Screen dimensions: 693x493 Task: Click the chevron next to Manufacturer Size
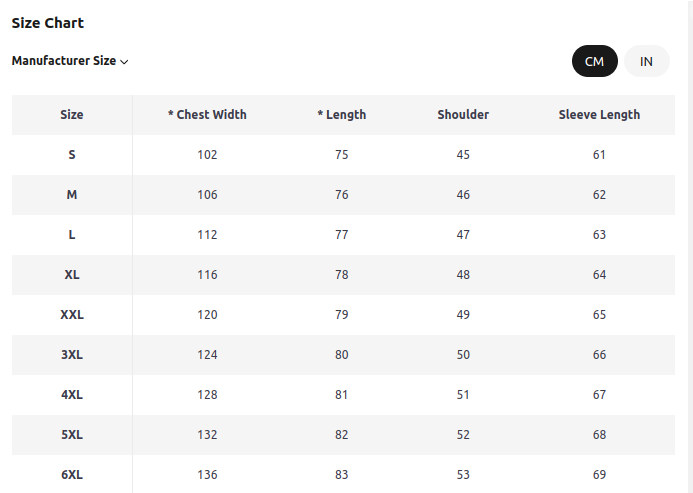coord(124,62)
